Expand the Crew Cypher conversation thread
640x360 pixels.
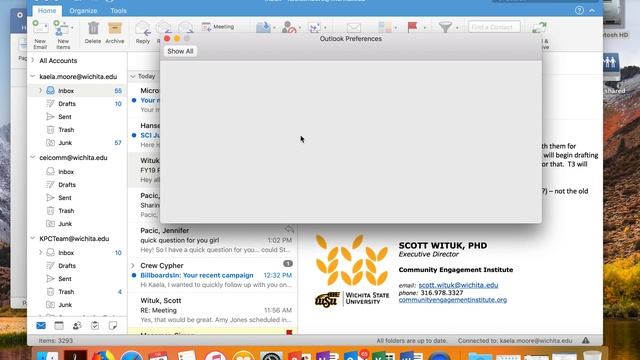coord(133,265)
